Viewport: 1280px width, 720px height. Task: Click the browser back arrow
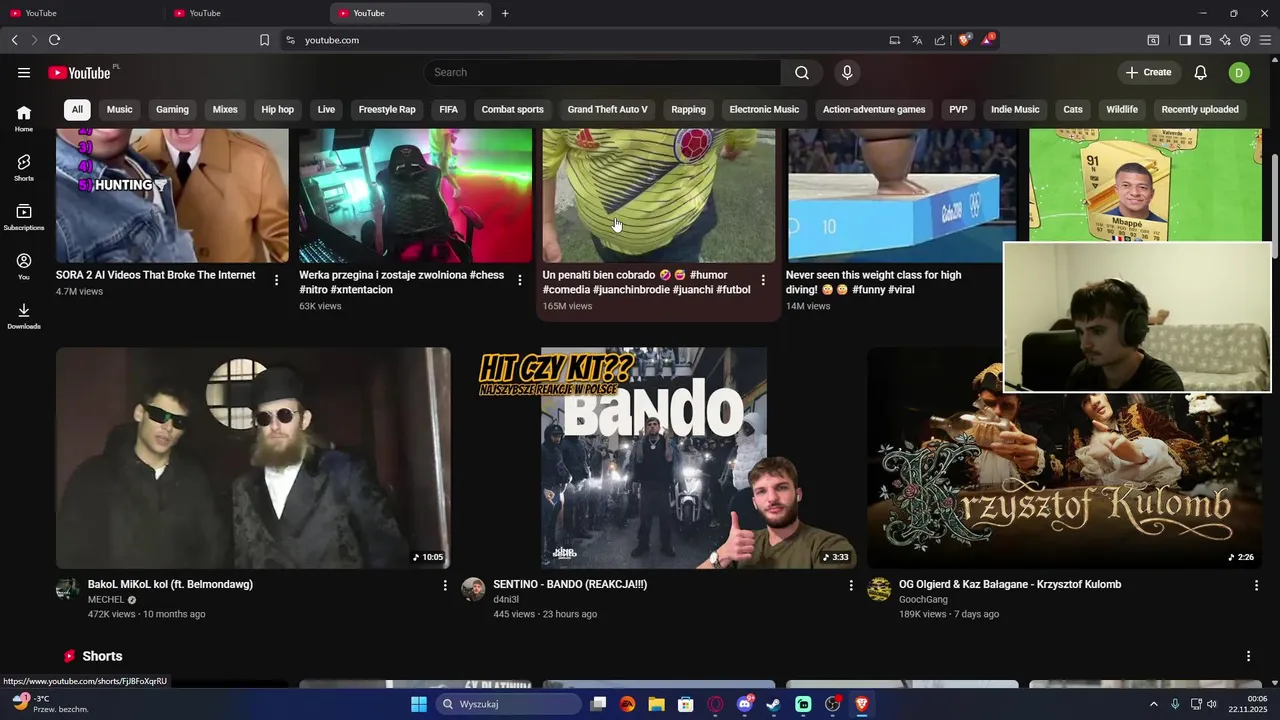[x=14, y=40]
